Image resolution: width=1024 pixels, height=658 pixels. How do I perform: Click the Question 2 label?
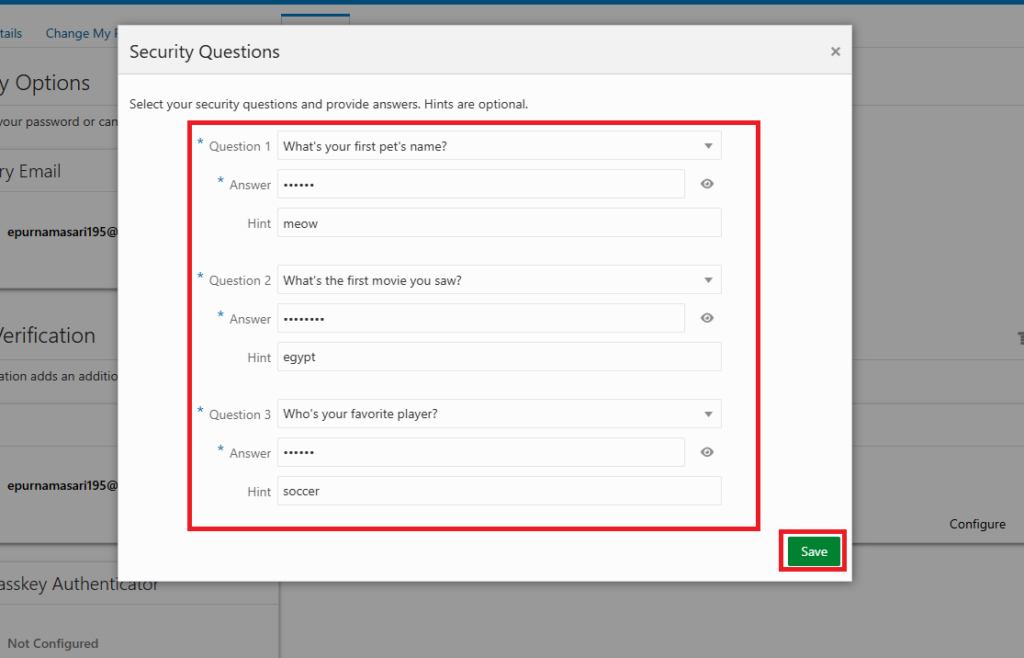coord(239,281)
